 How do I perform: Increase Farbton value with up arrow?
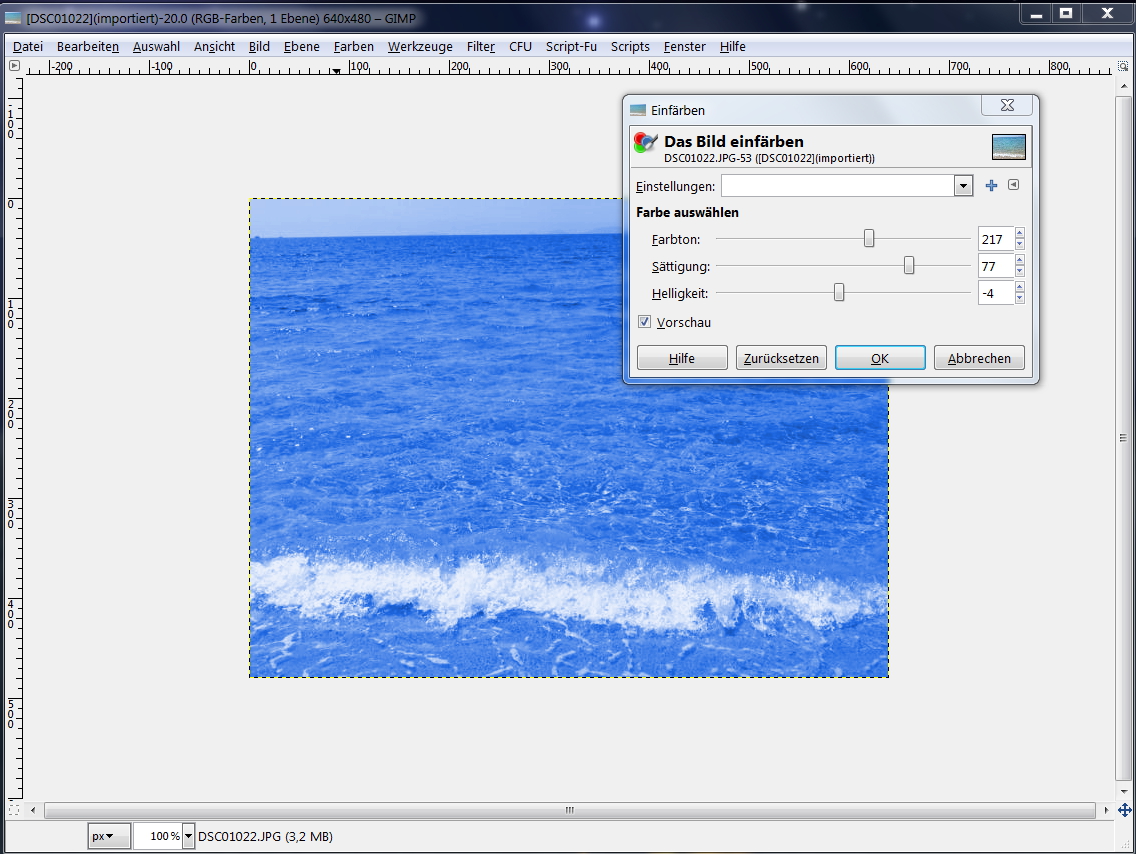1019,234
